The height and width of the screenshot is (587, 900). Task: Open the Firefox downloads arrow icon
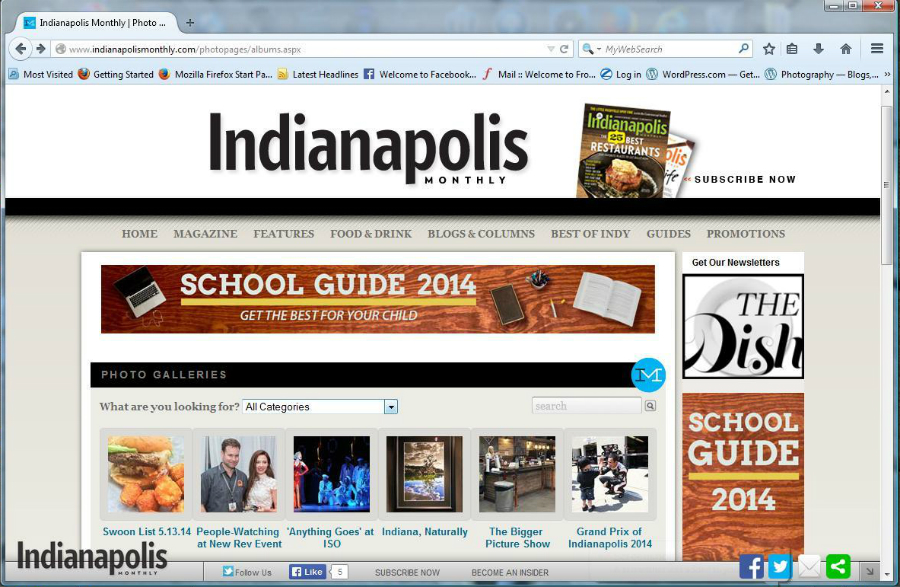818,48
